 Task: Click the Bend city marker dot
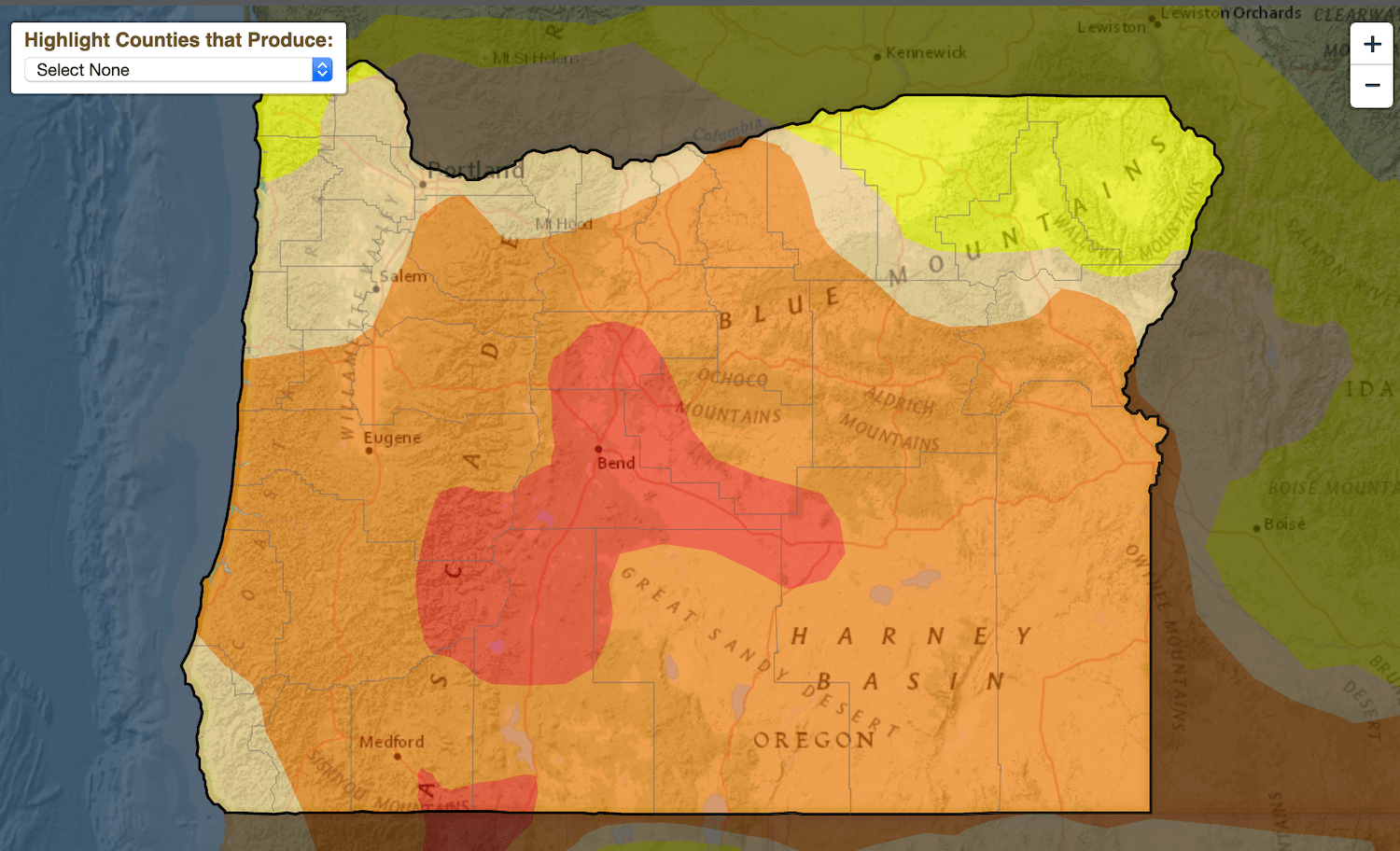click(598, 449)
